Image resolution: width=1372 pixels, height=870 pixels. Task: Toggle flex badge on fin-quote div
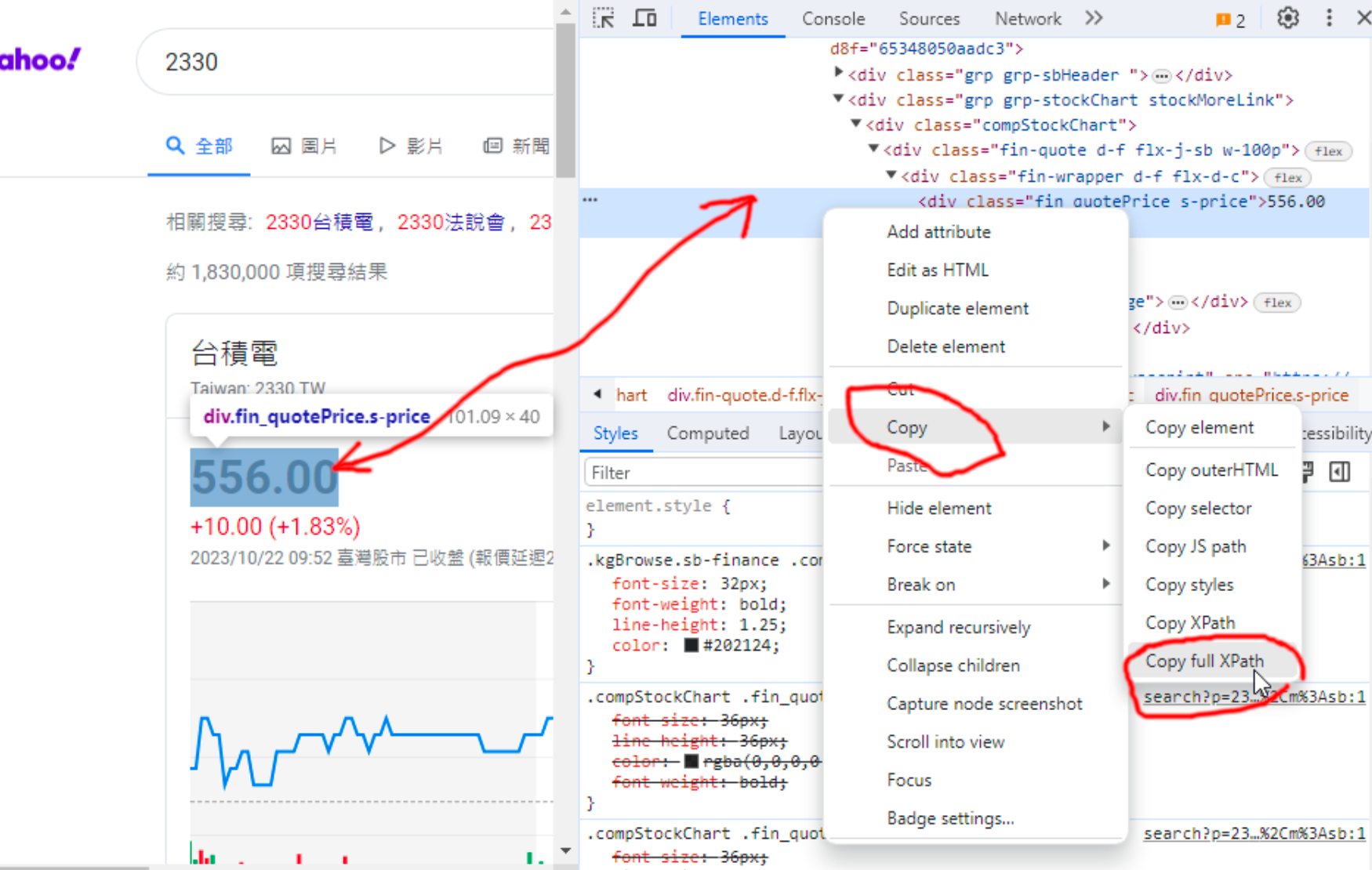tap(1328, 151)
